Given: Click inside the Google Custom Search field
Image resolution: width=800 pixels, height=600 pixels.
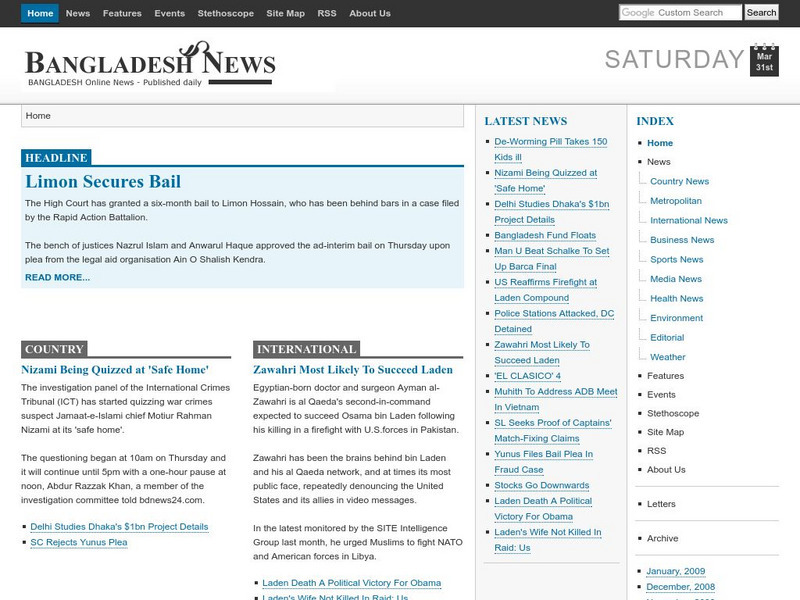Looking at the screenshot, I should pyautogui.click(x=680, y=13).
